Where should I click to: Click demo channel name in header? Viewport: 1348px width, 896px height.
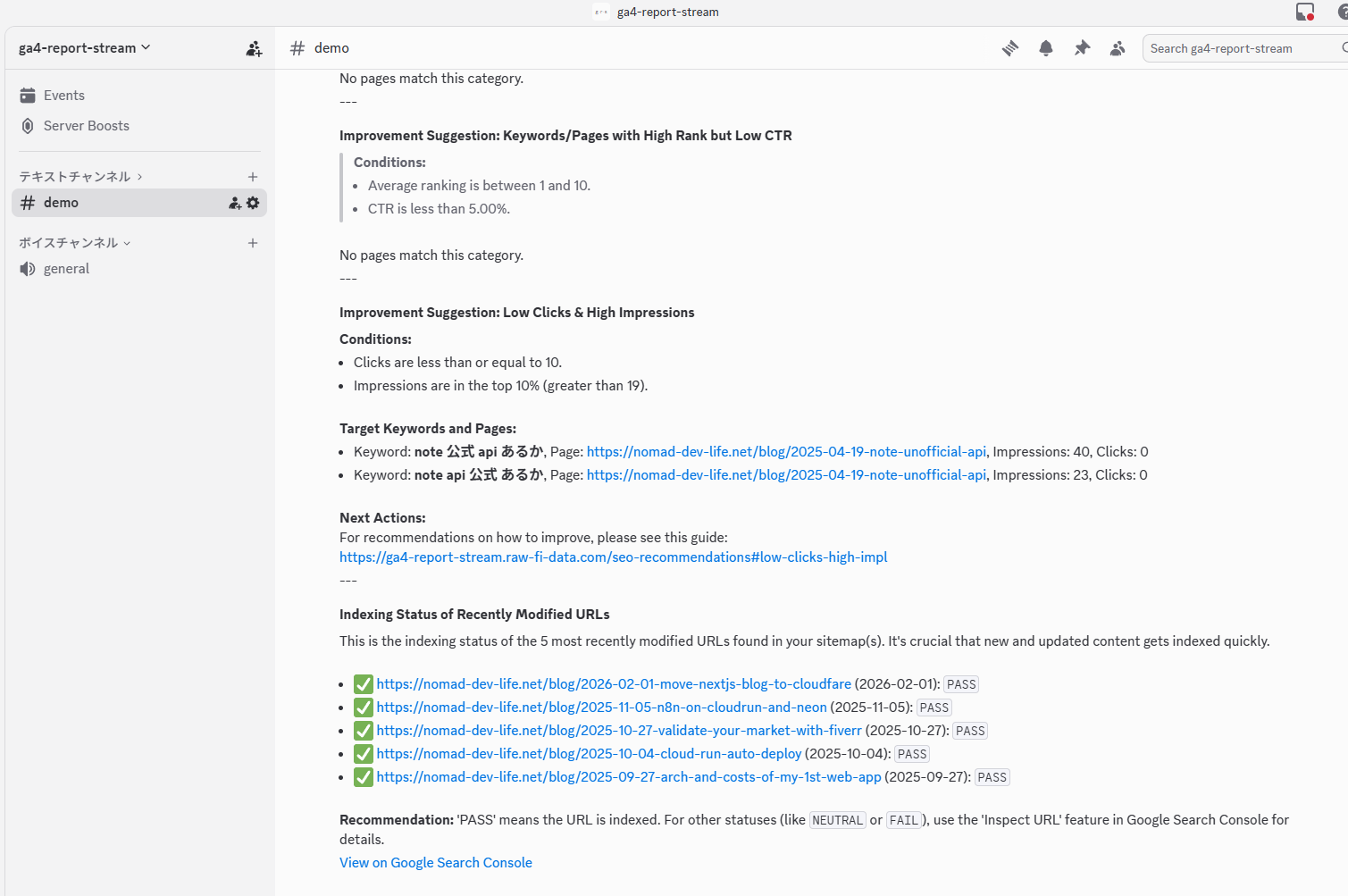pos(331,48)
